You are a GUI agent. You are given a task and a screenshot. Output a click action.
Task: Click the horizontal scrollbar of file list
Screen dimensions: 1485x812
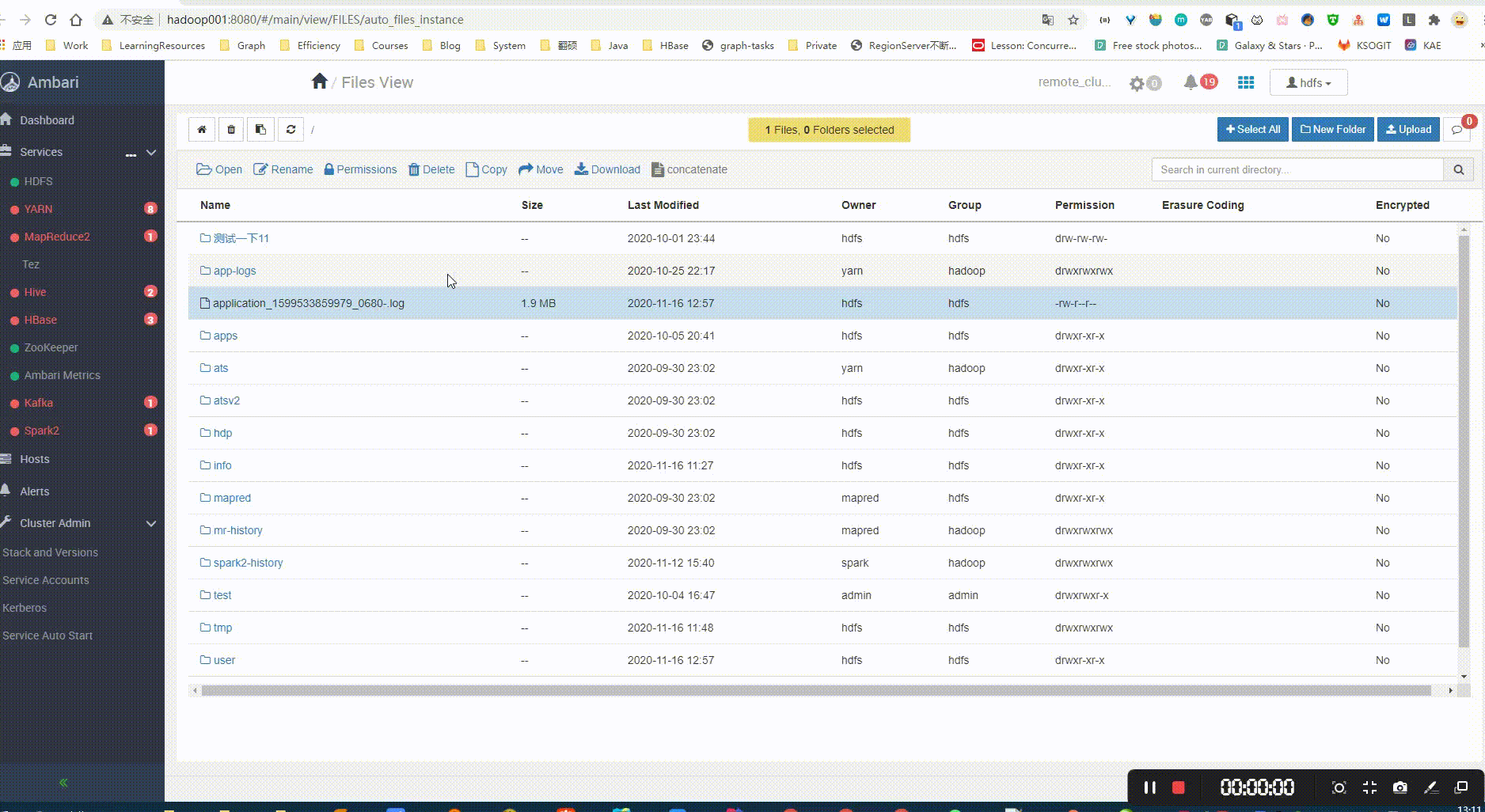pos(815,690)
